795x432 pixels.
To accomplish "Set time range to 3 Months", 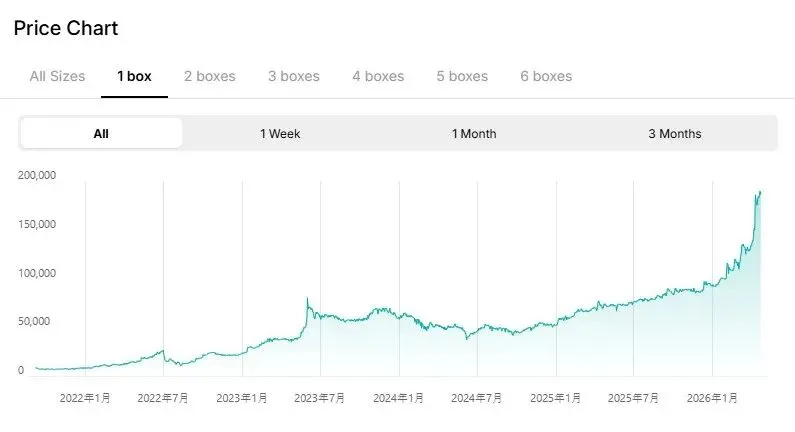I will click(674, 133).
